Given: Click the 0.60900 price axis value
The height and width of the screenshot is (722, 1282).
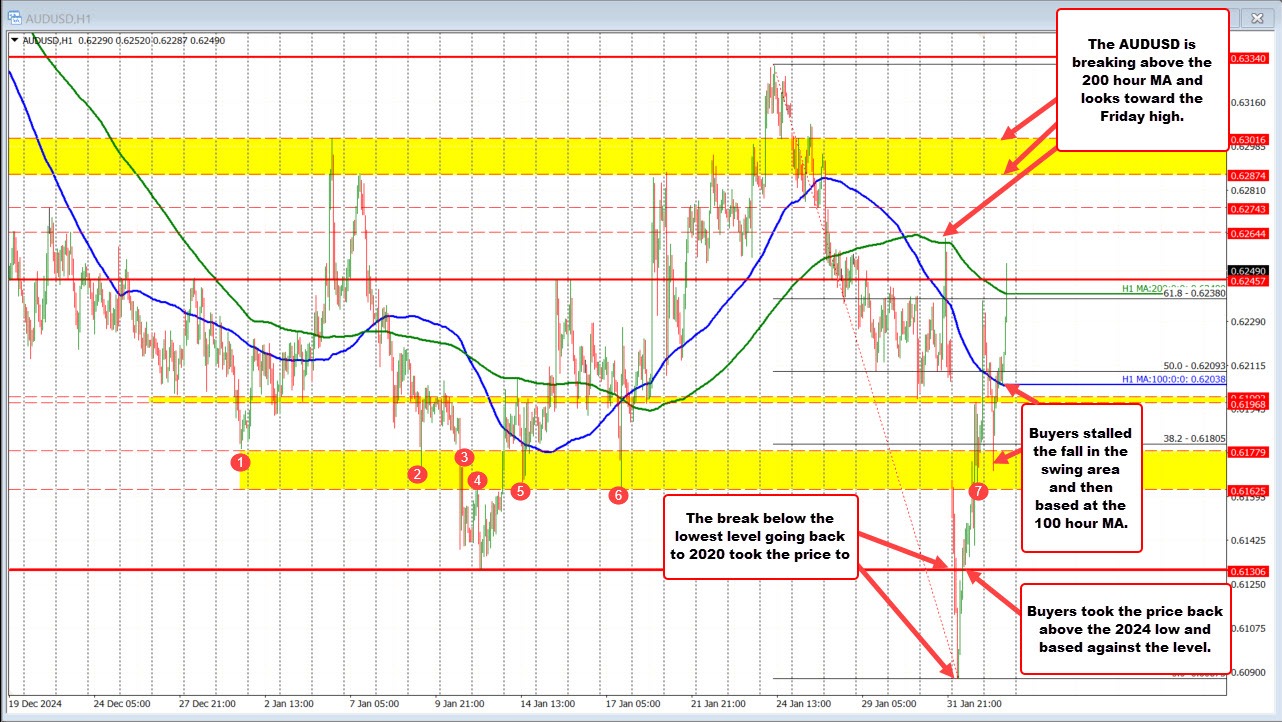Looking at the screenshot, I should click(x=1249, y=672).
